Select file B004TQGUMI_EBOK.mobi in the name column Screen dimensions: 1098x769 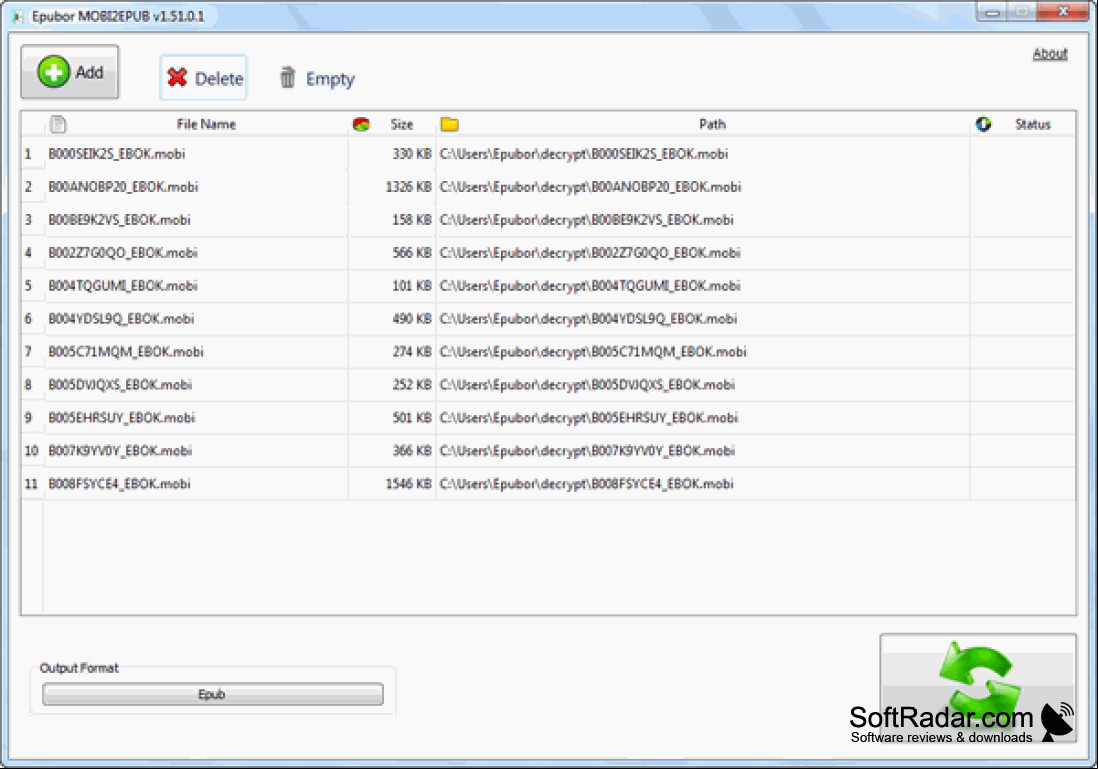(123, 286)
